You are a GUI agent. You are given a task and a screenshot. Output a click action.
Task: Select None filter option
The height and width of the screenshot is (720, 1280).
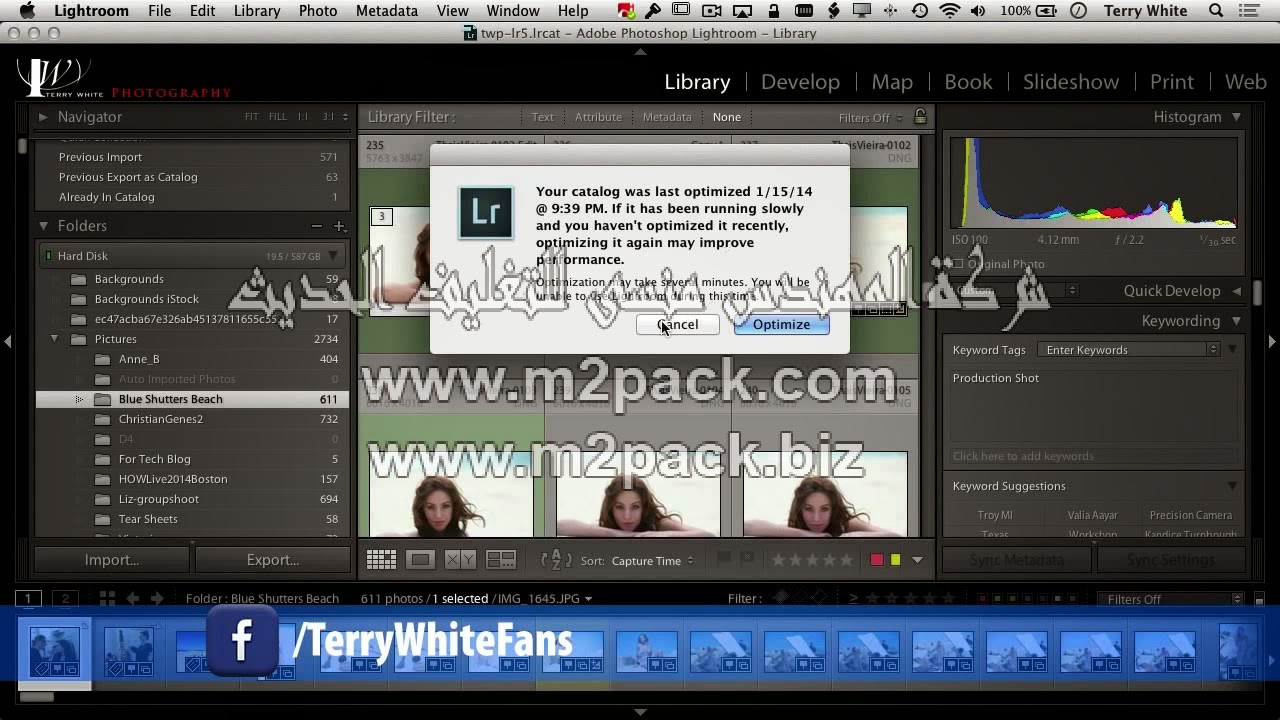[x=727, y=117]
